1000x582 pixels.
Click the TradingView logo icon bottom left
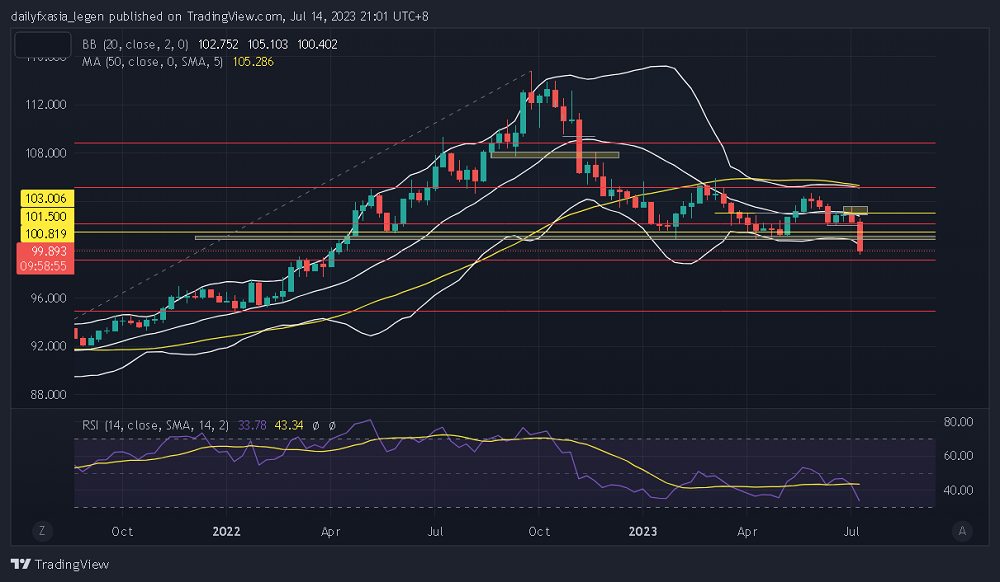[20, 565]
